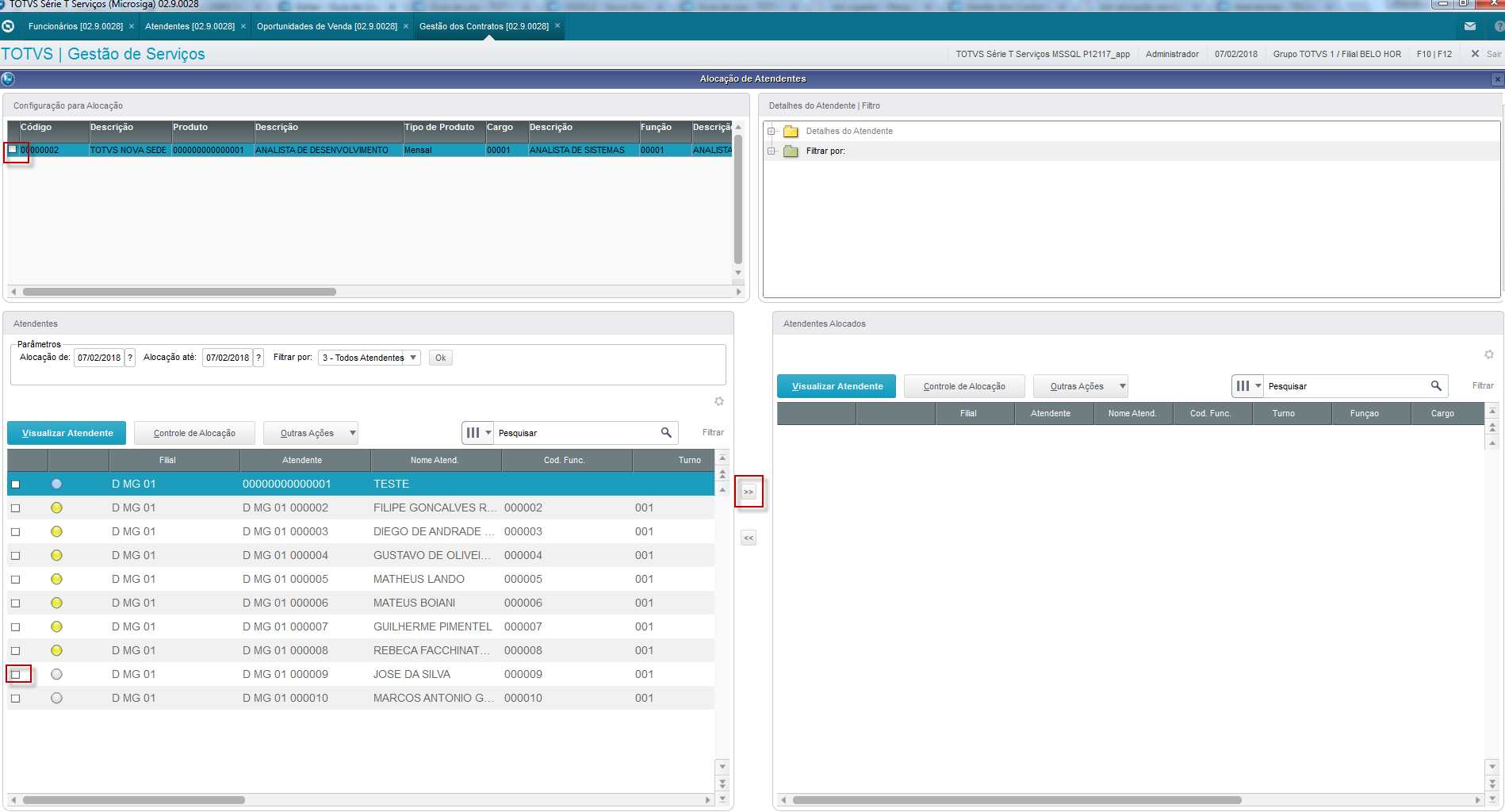Open the Filtrar por Todos Atendentes dropdown

click(370, 358)
